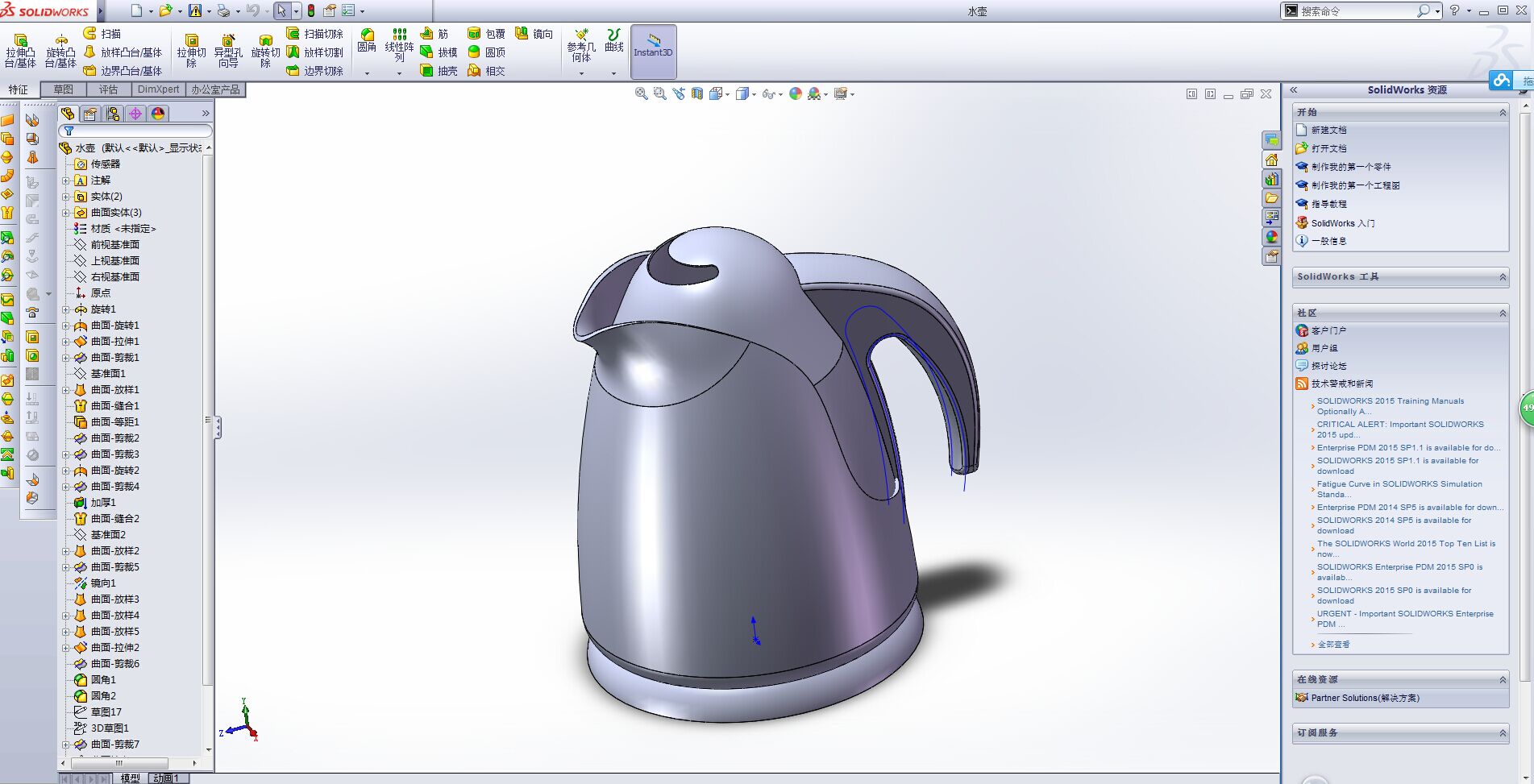Open the Curves (曲线) tool
This screenshot has width=1534, height=784.
614,40
